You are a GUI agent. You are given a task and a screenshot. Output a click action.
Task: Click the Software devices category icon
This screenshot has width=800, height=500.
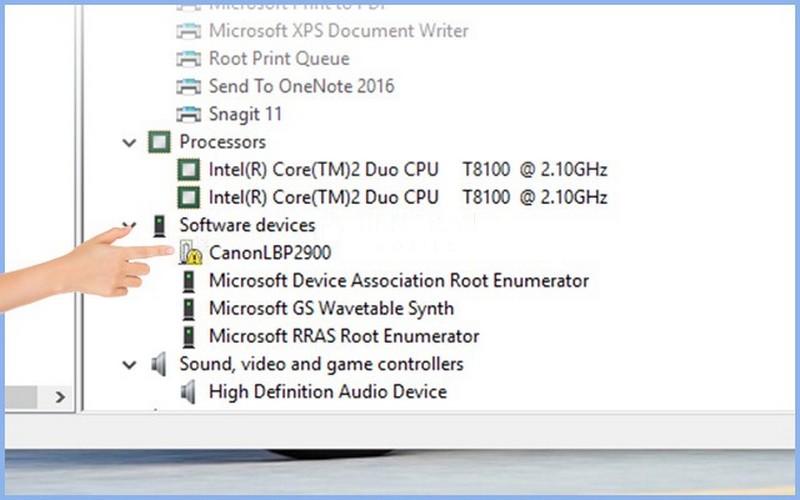pyautogui.click(x=158, y=226)
